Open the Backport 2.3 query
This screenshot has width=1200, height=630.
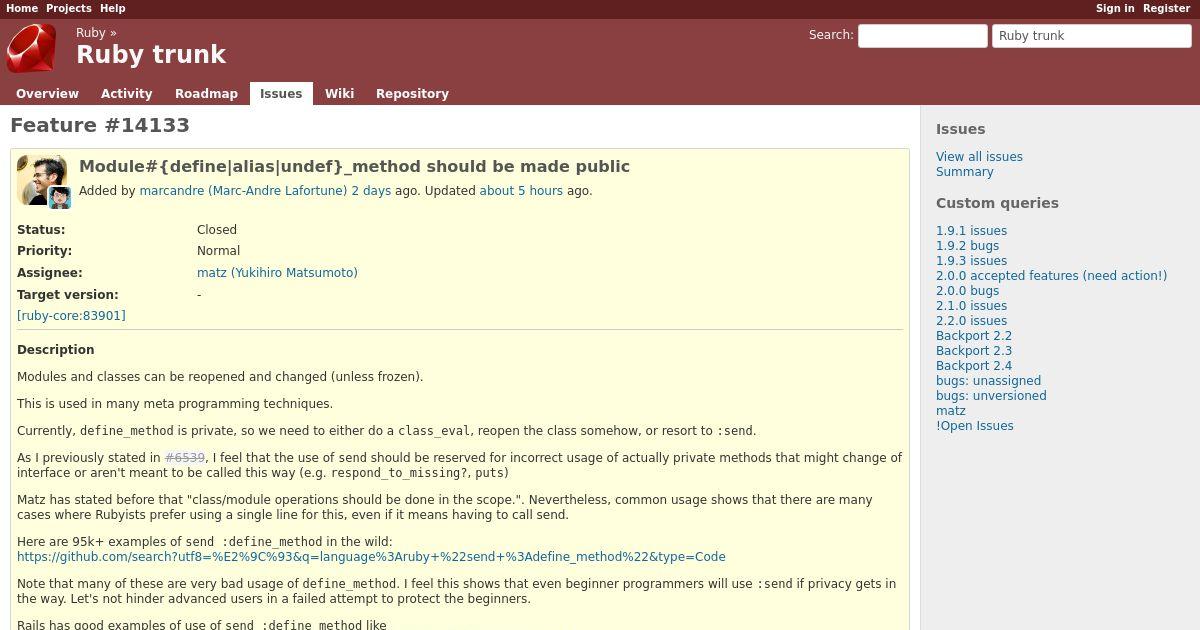[x=974, y=350]
